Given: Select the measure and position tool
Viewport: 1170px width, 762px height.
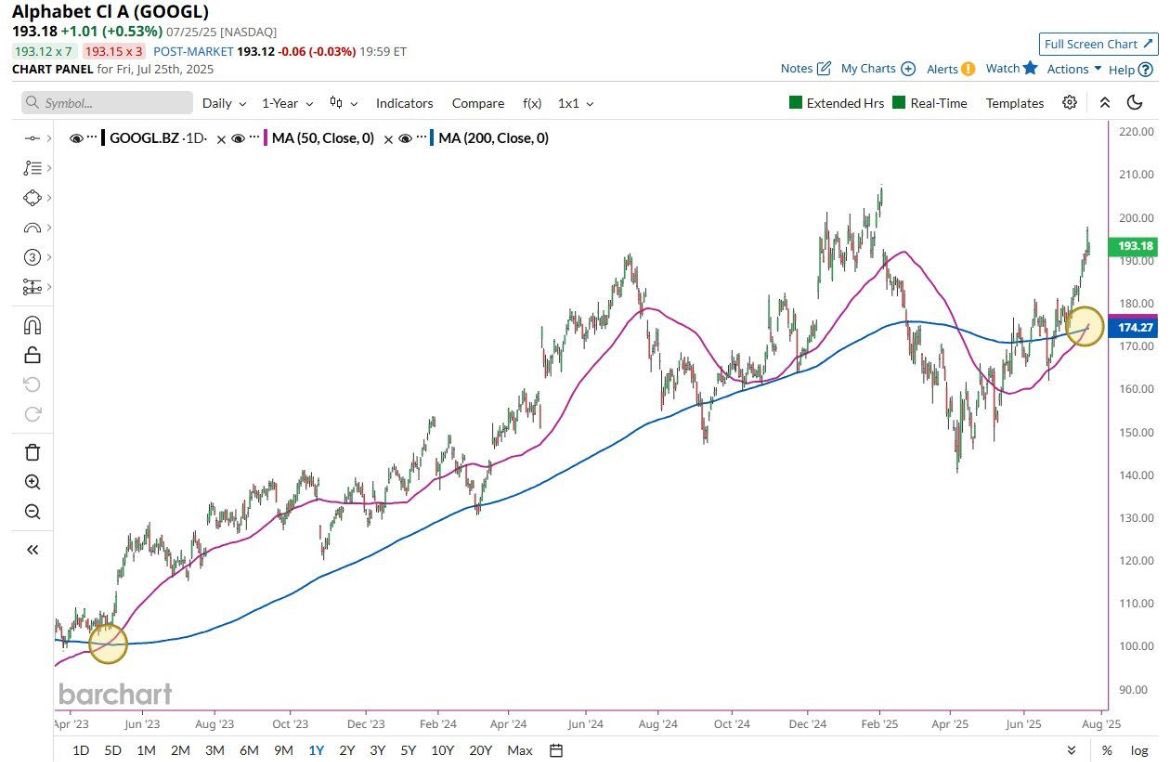Looking at the screenshot, I should pos(32,287).
